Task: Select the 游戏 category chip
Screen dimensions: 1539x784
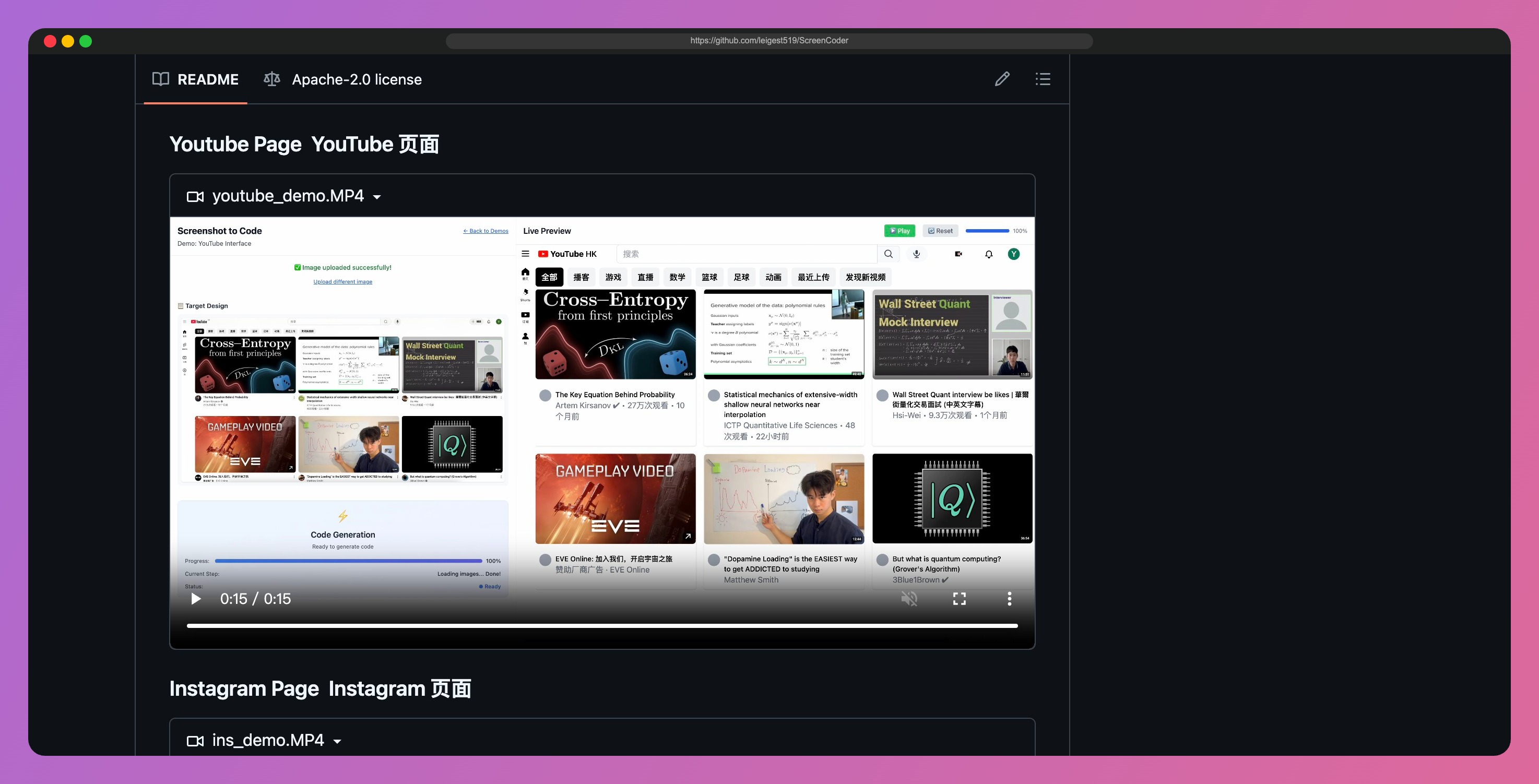Action: click(x=613, y=277)
